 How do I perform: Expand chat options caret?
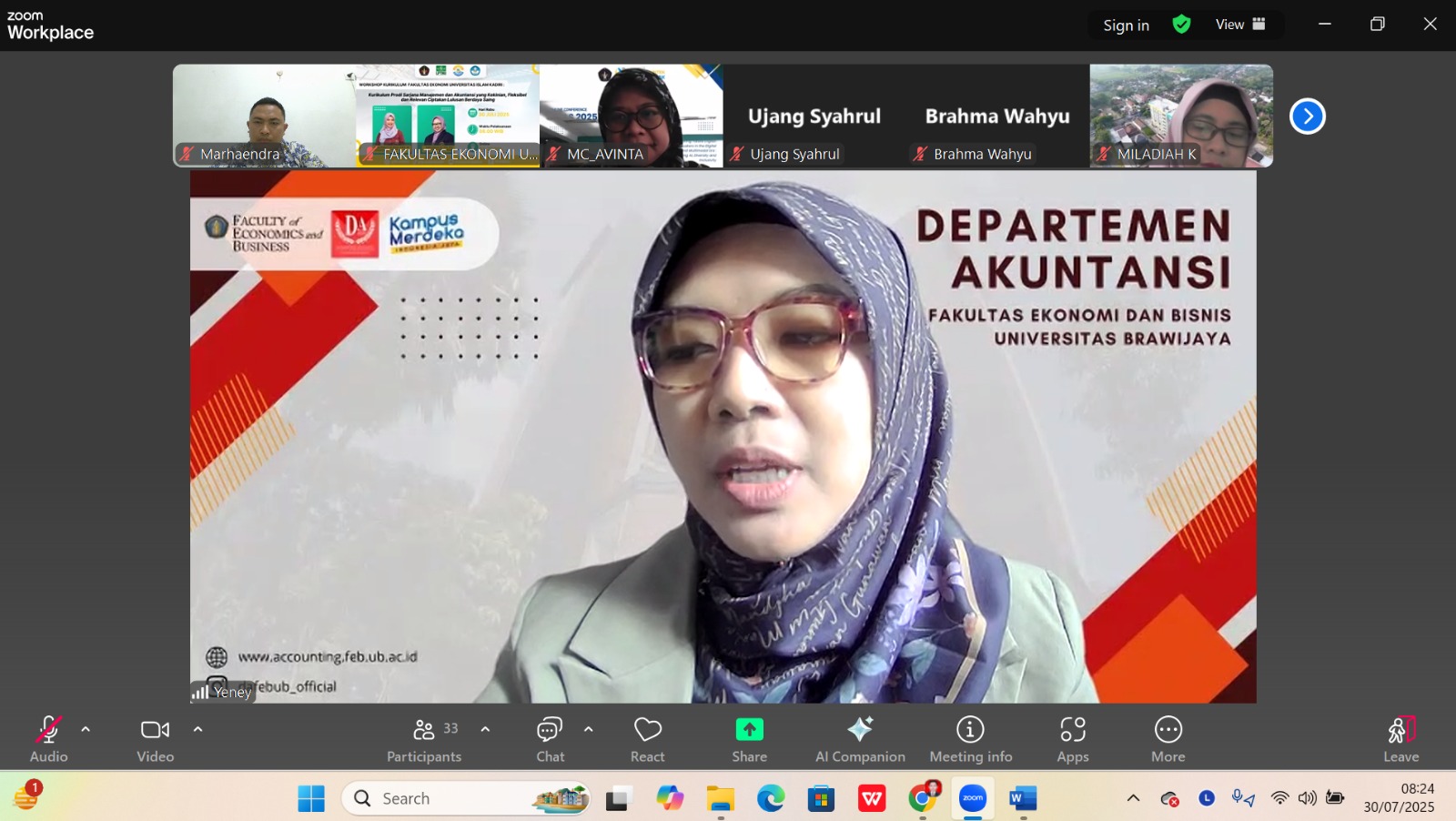click(589, 729)
